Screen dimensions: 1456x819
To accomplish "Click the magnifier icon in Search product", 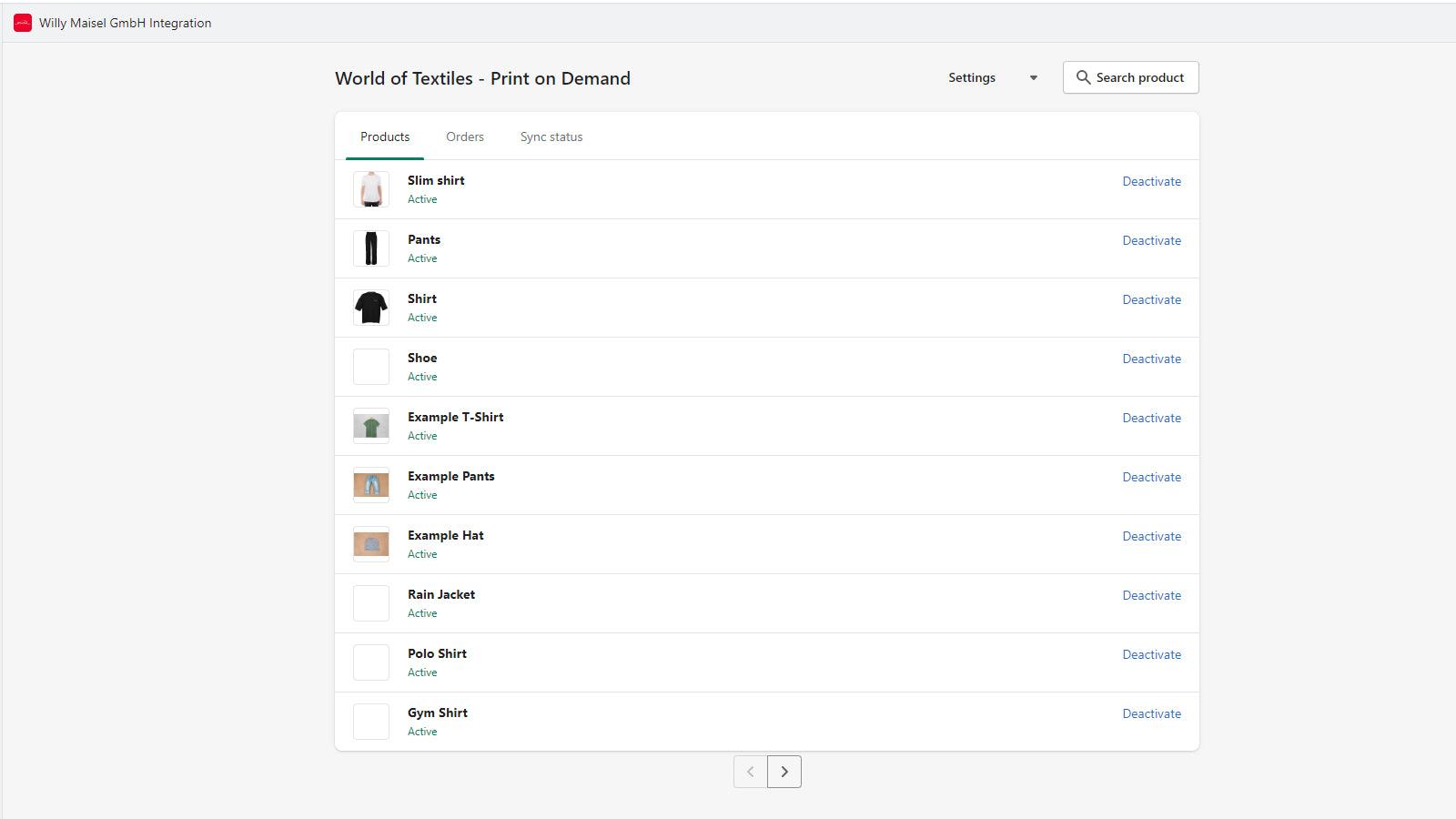I will pos(1083,77).
